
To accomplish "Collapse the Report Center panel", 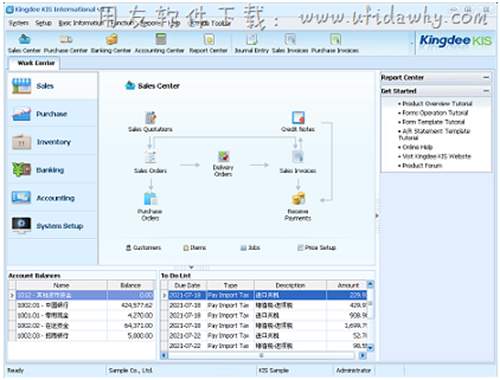I will pyautogui.click(x=486, y=77).
